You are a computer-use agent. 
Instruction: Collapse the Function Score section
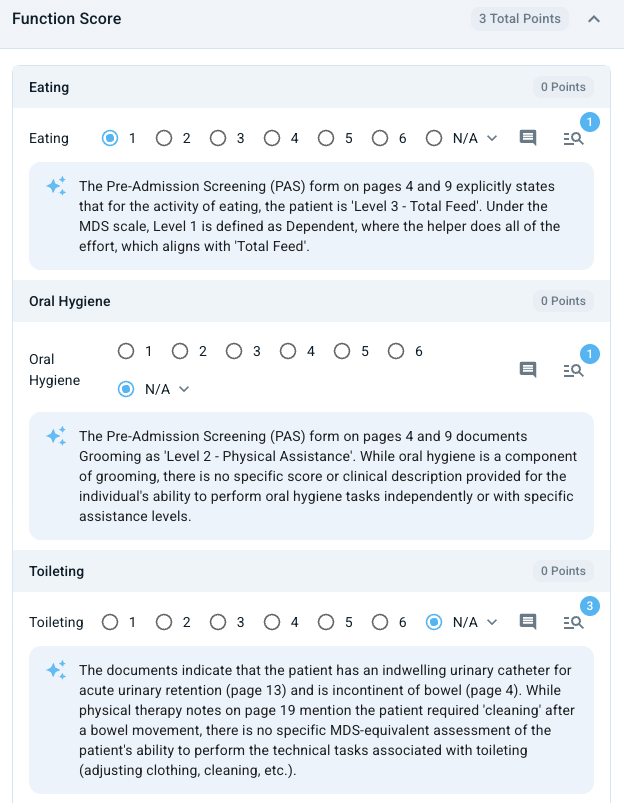point(594,19)
